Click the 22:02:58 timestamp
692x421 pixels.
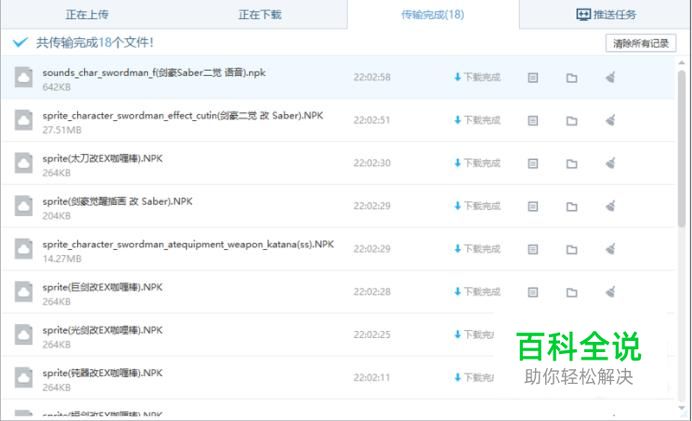372,77
